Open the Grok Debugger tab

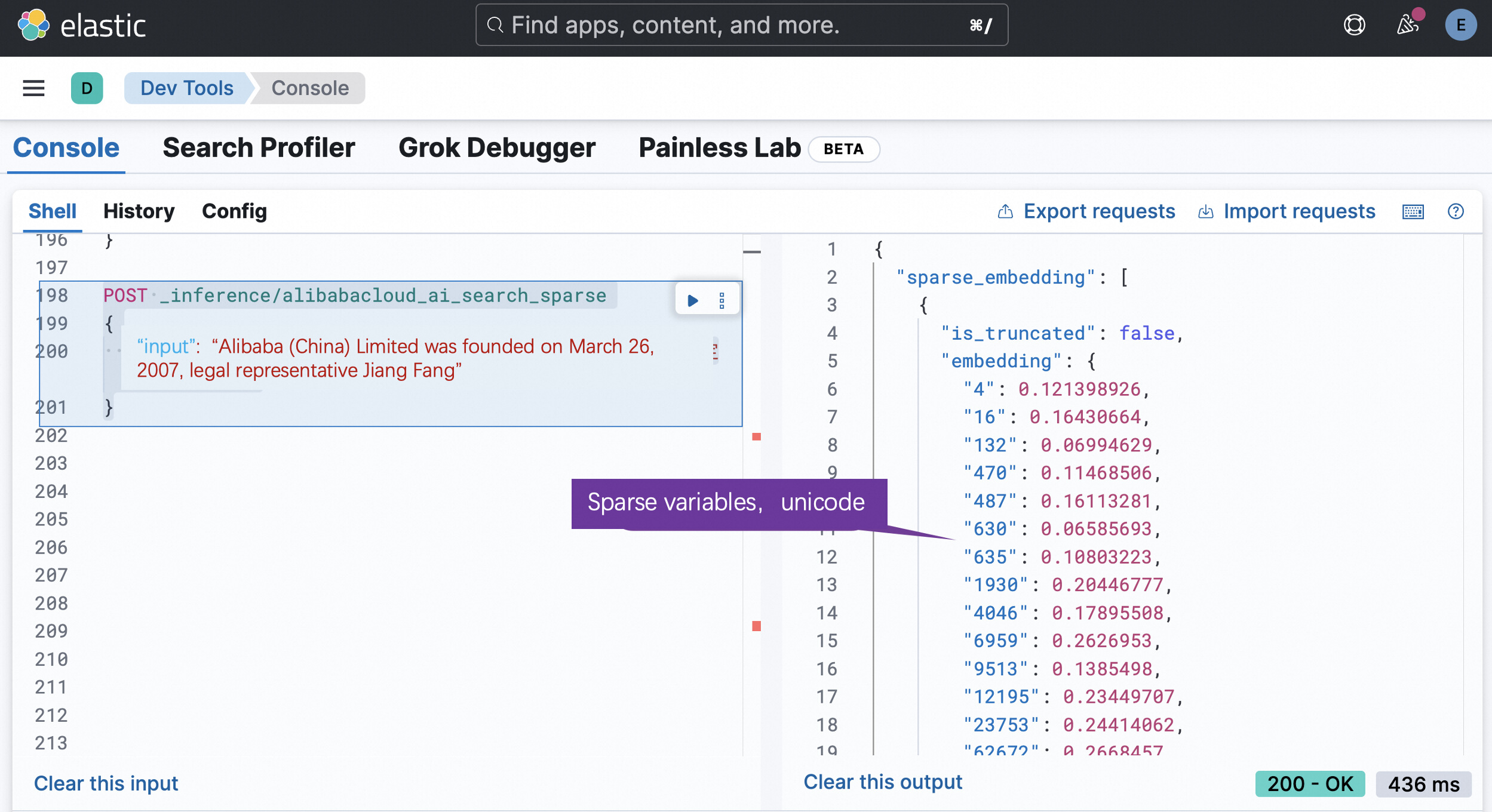pyautogui.click(x=496, y=148)
